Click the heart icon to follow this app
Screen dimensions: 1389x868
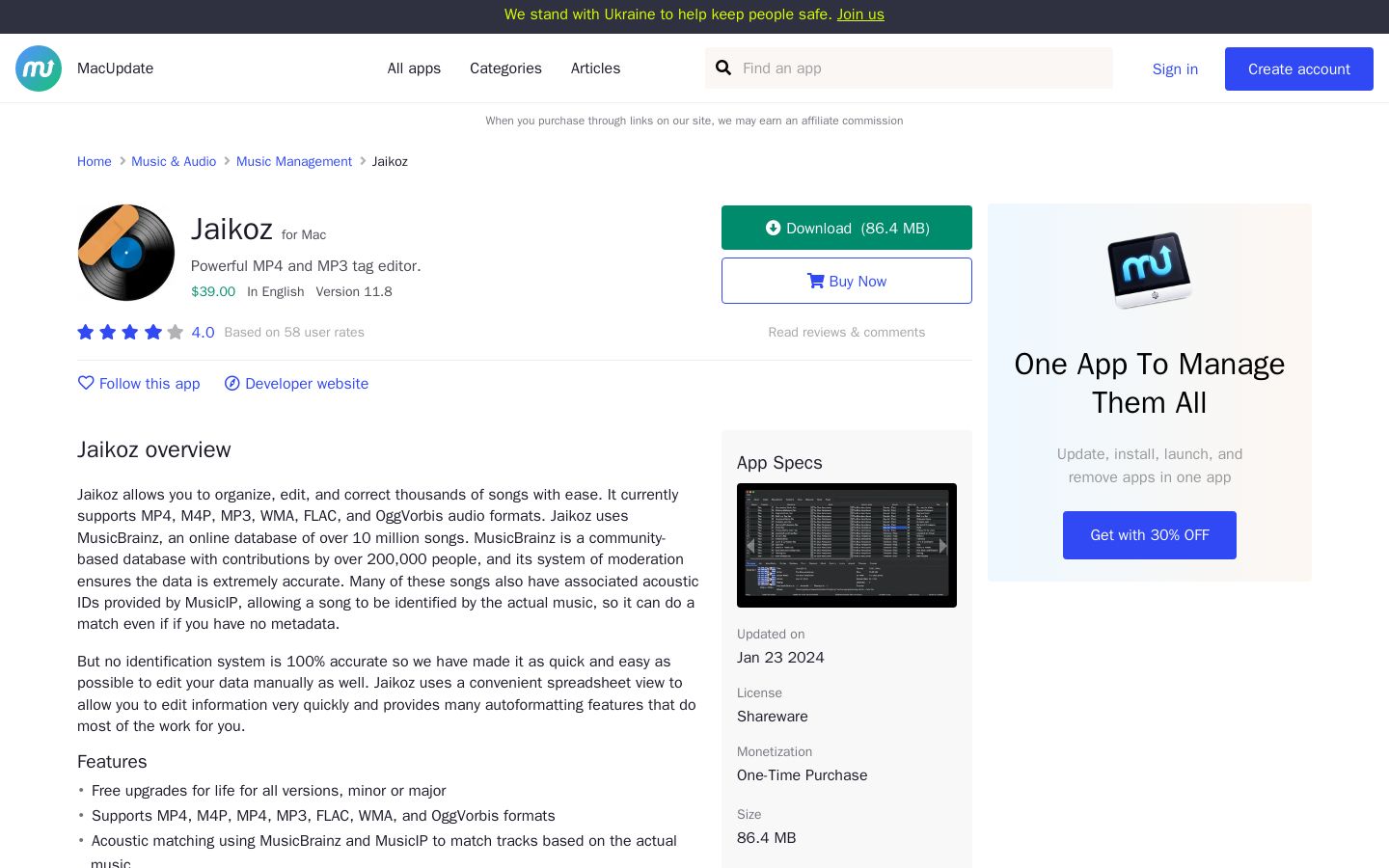[86, 383]
